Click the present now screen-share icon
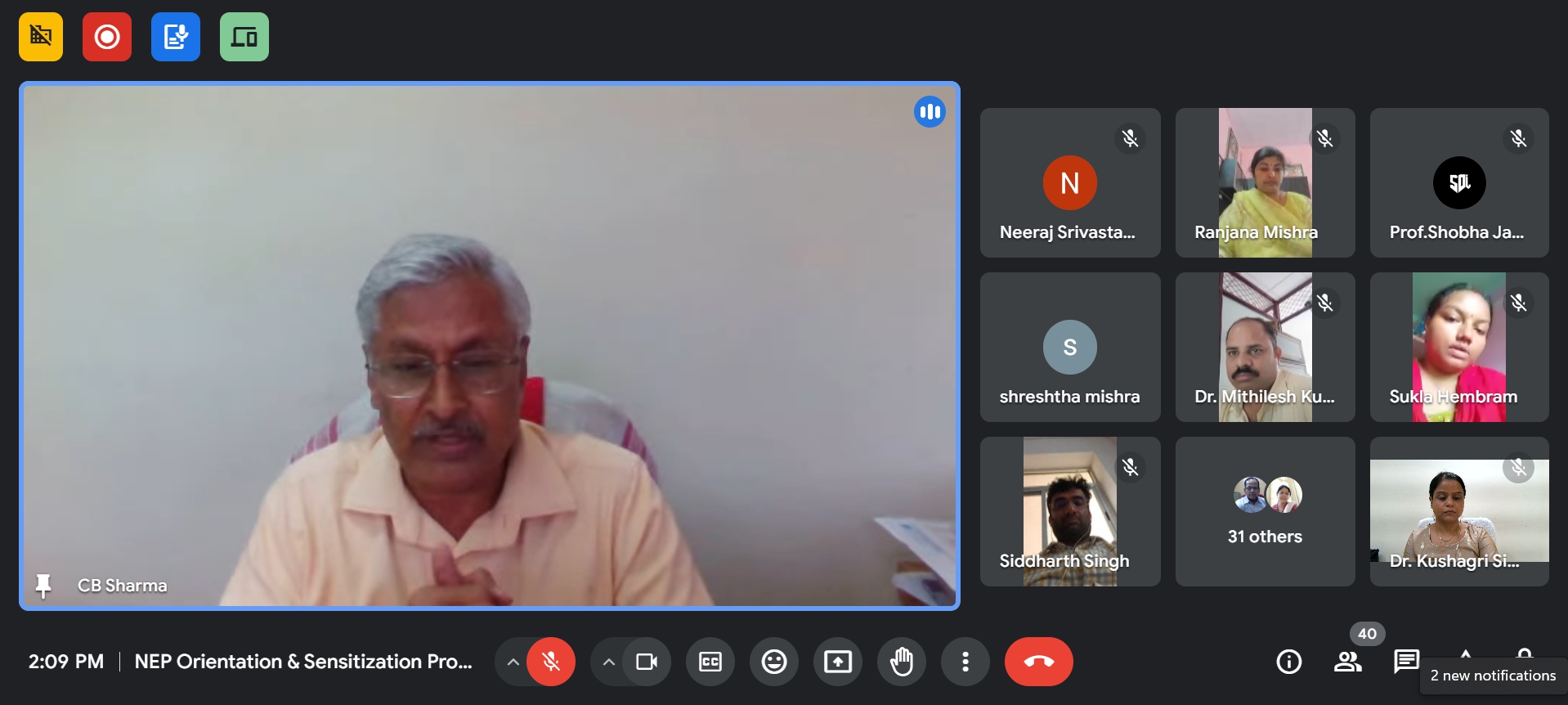Viewport: 1568px width, 705px height. pyautogui.click(x=838, y=662)
